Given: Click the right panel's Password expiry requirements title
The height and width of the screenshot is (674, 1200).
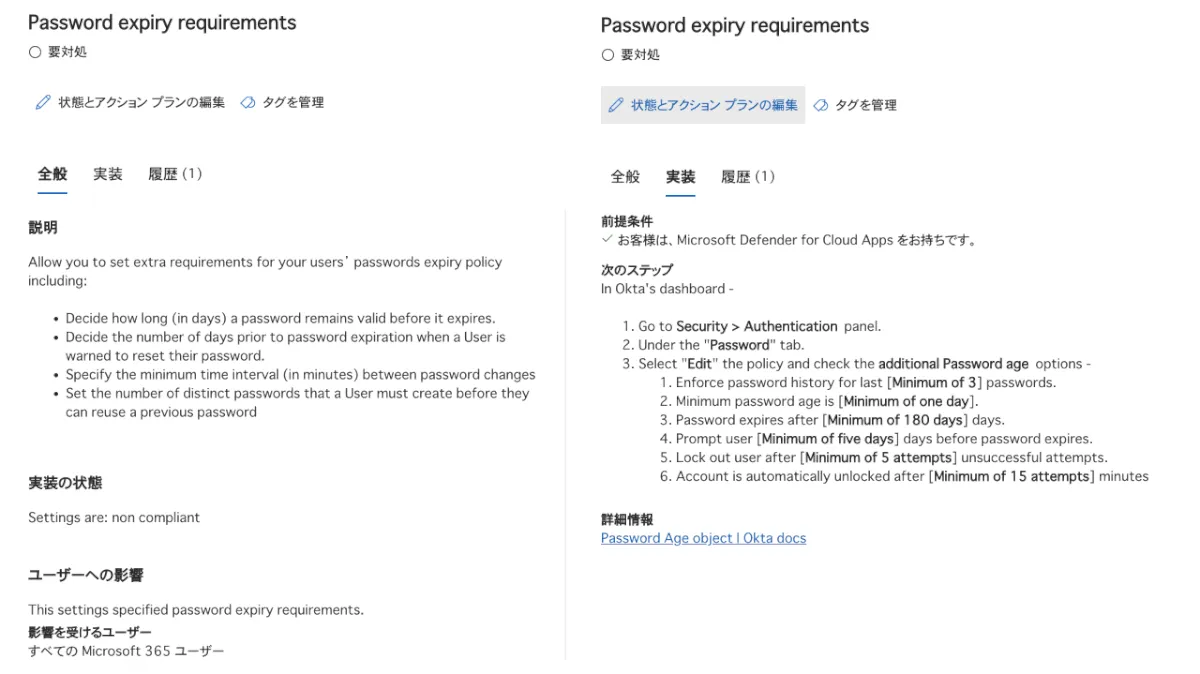Looking at the screenshot, I should [735, 25].
